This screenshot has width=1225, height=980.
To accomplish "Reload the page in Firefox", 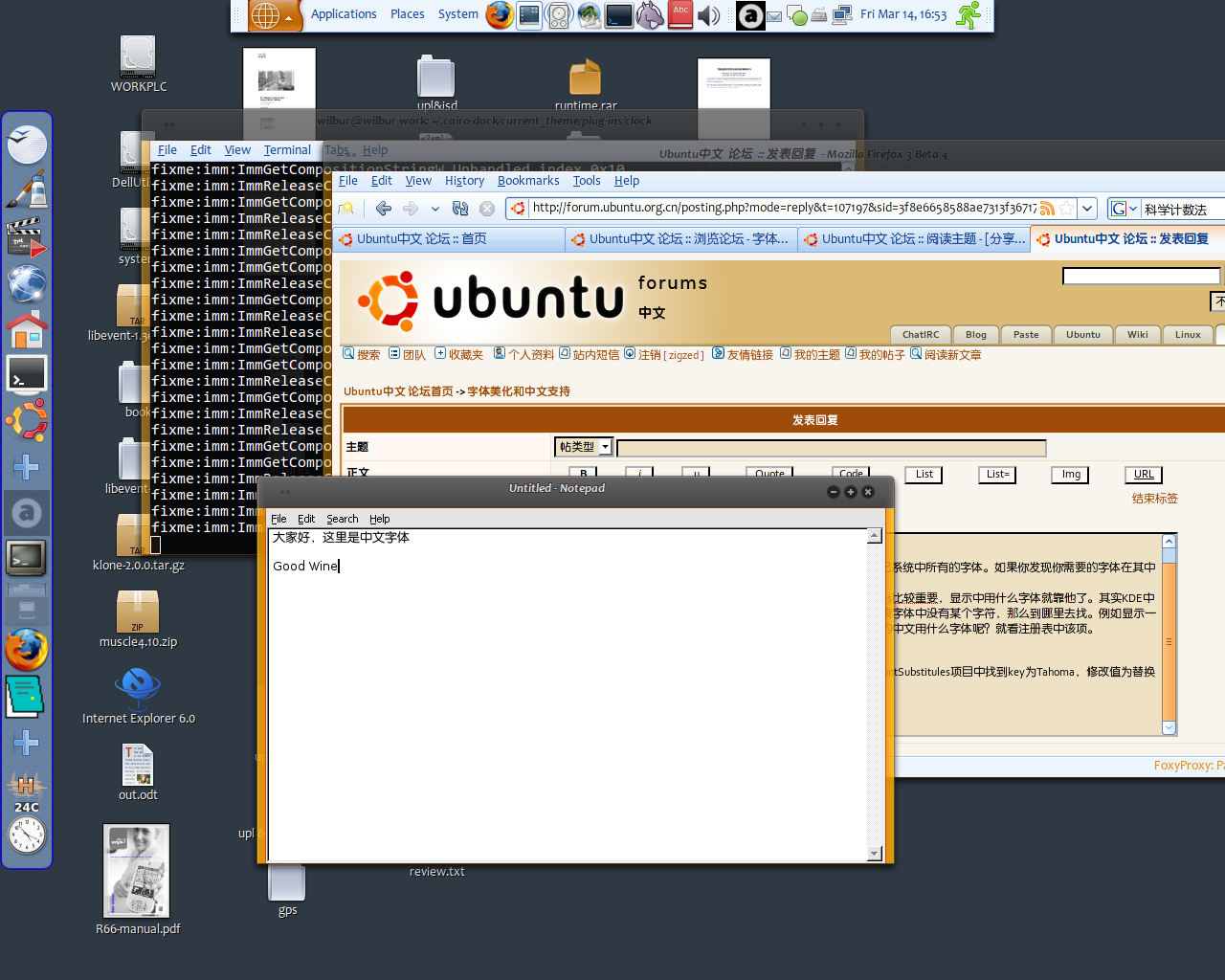I will coord(460,209).
